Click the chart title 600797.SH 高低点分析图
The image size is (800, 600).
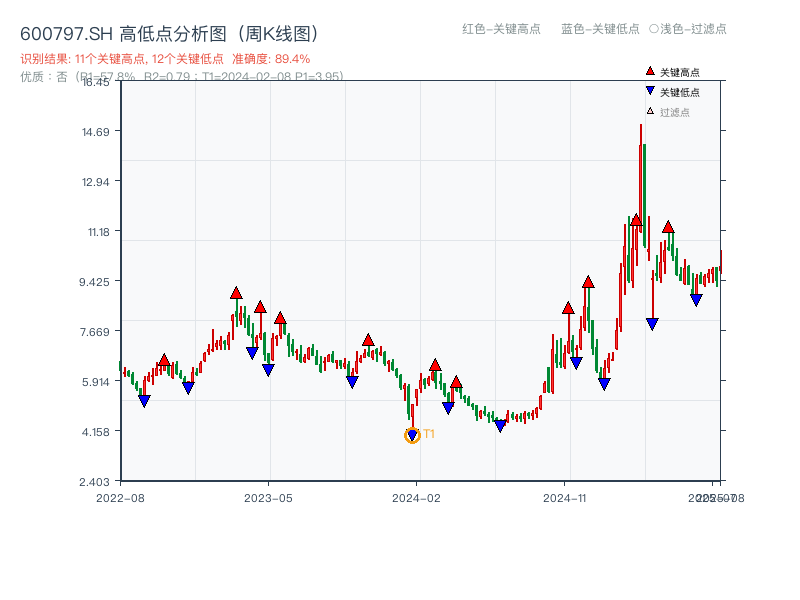click(x=170, y=34)
